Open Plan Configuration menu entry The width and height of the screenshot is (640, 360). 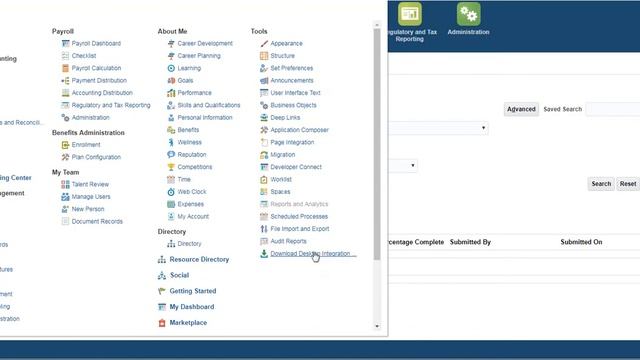[96, 157]
